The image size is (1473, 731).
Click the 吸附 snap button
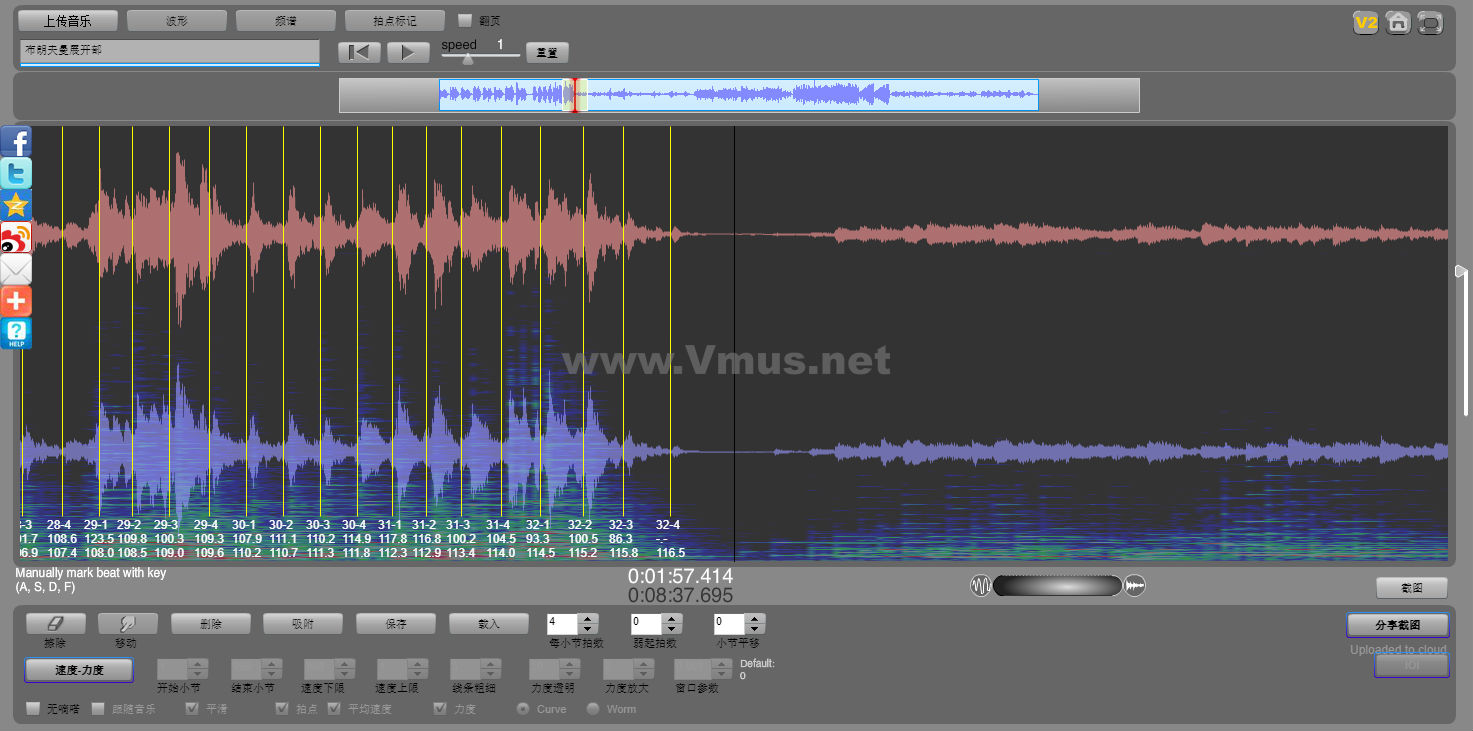pyautogui.click(x=303, y=623)
